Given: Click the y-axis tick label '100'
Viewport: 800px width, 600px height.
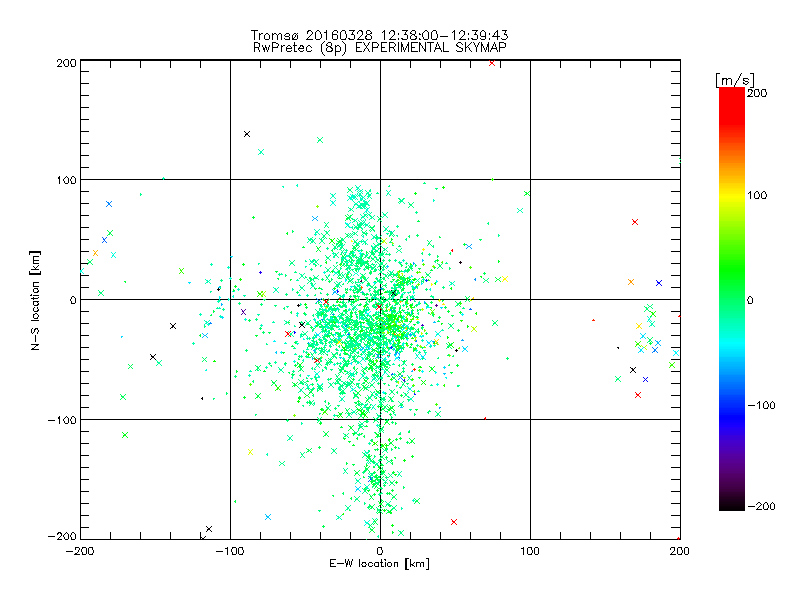Looking at the screenshot, I should point(66,180).
